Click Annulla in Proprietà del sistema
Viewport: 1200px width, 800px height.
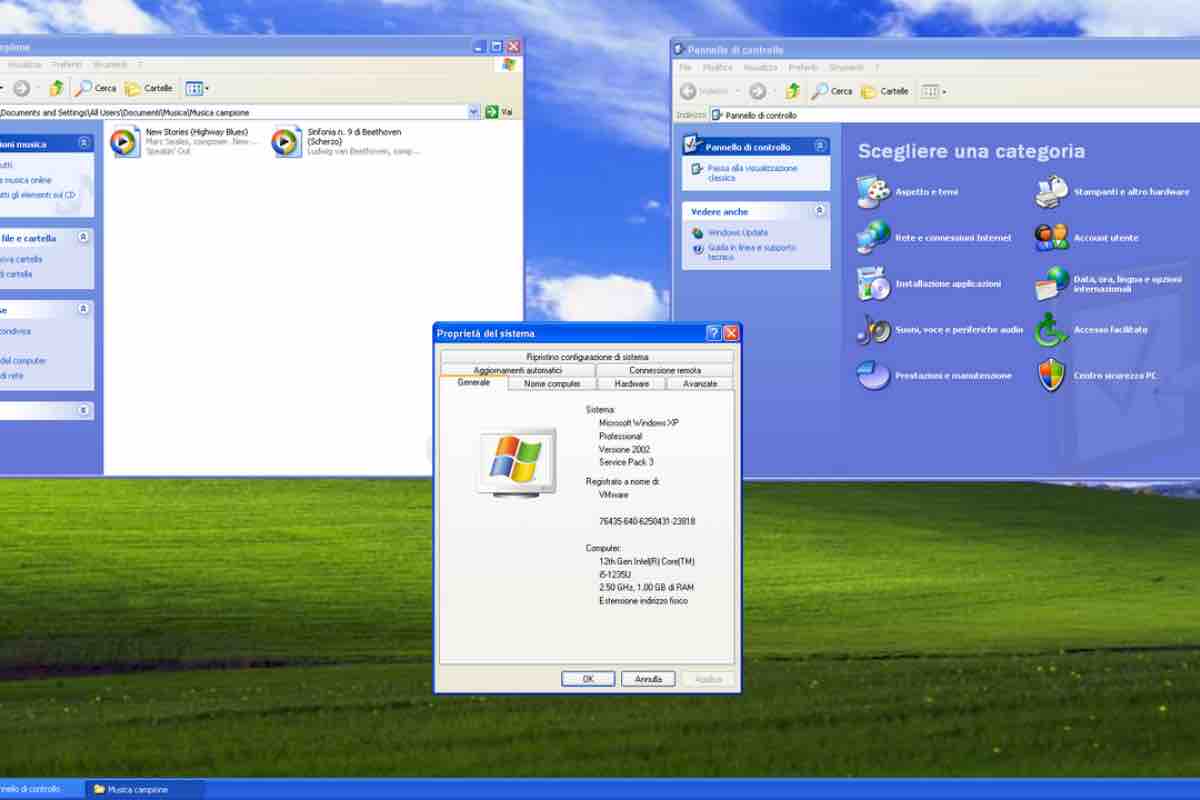[648, 679]
